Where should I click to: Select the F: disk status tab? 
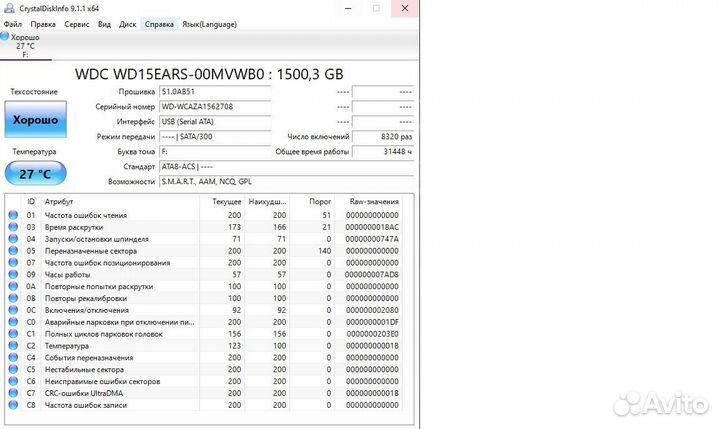pyautogui.click(x=26, y=46)
